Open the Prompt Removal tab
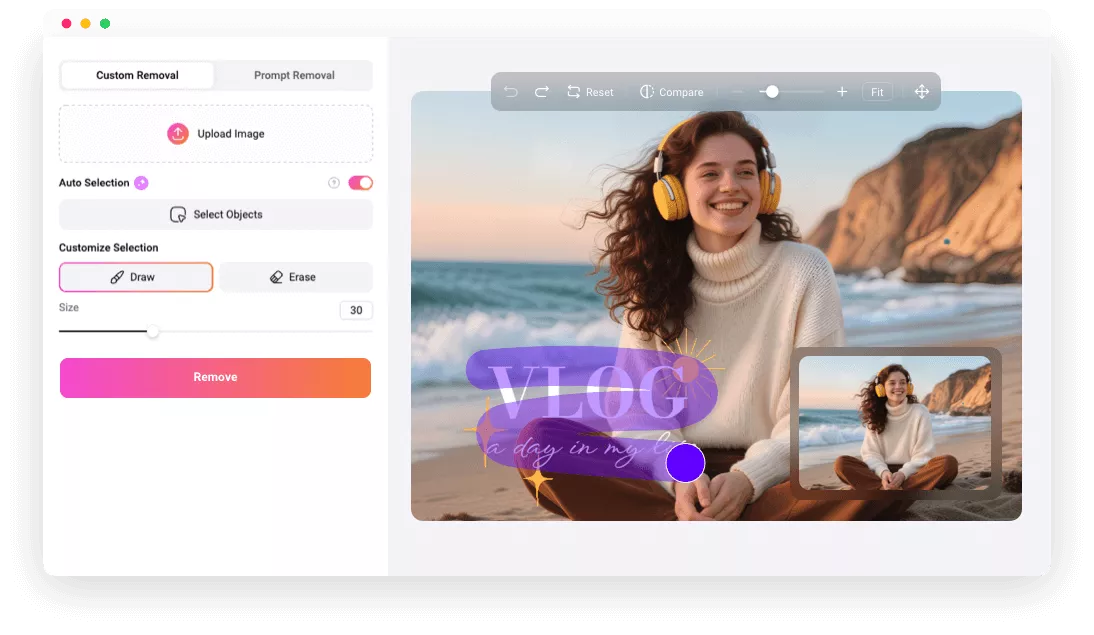The height and width of the screenshot is (635, 1094). coord(293,74)
